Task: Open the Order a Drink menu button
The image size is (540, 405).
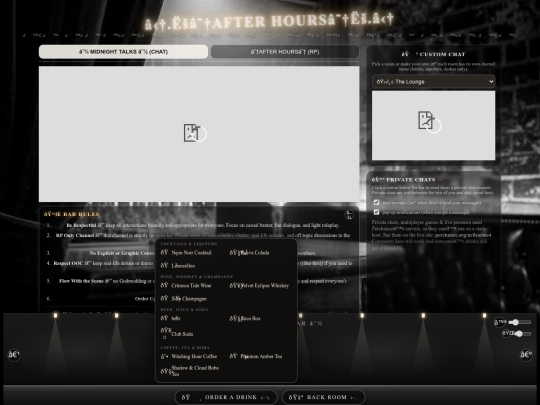Action: [226, 397]
